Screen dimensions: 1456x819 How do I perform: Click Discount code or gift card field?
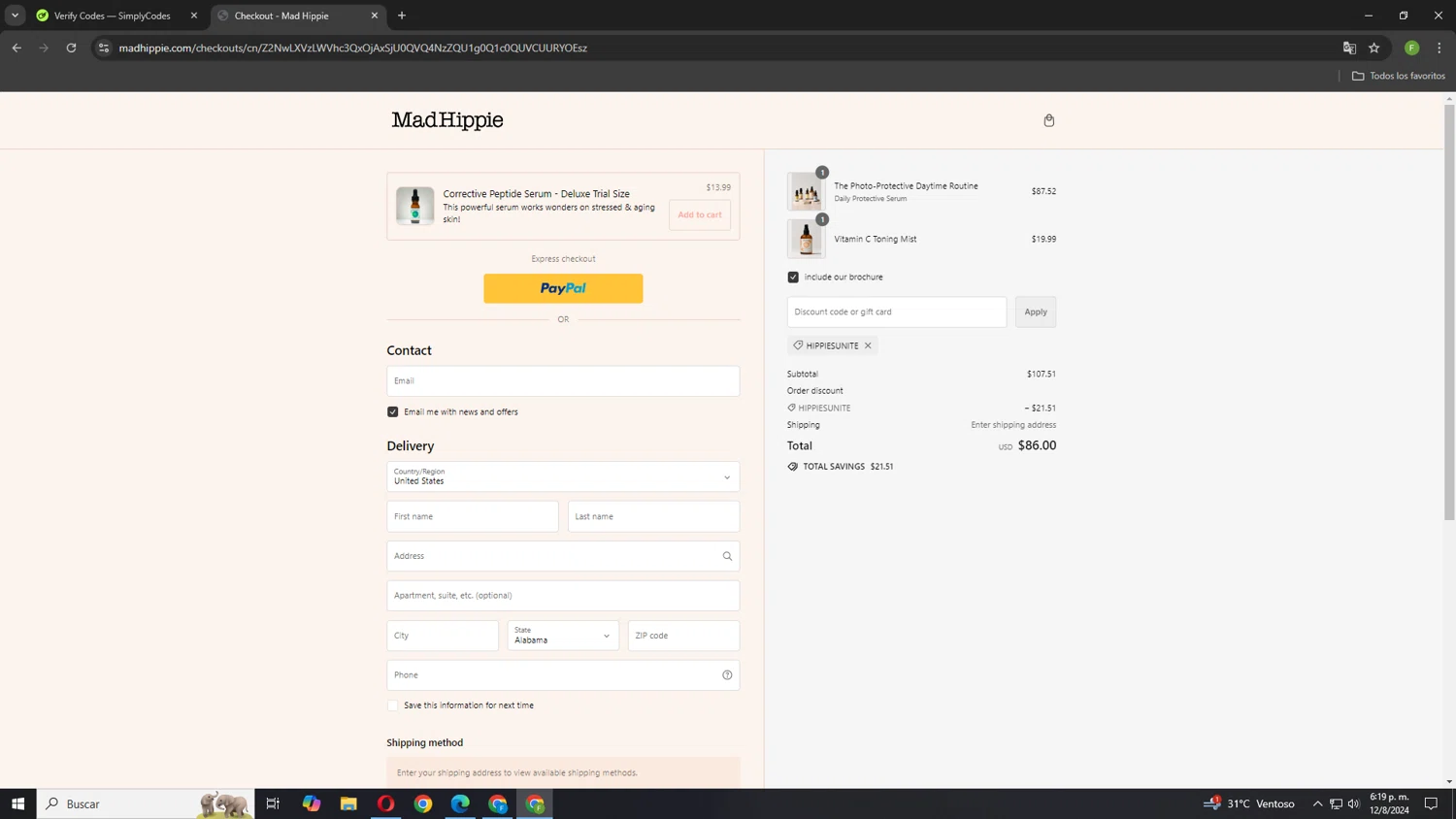(x=897, y=311)
